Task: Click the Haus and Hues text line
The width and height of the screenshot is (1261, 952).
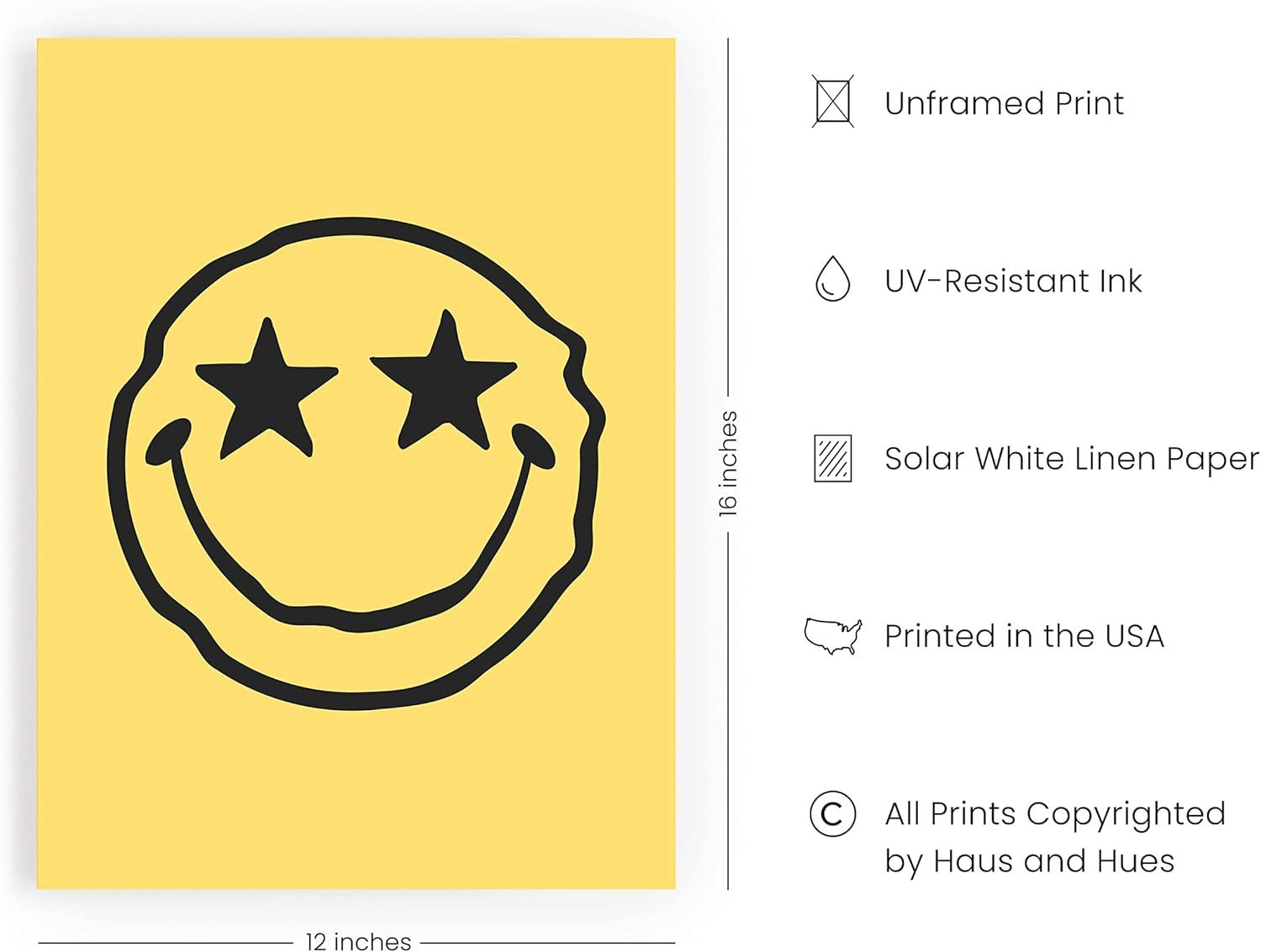Action: point(1029,861)
